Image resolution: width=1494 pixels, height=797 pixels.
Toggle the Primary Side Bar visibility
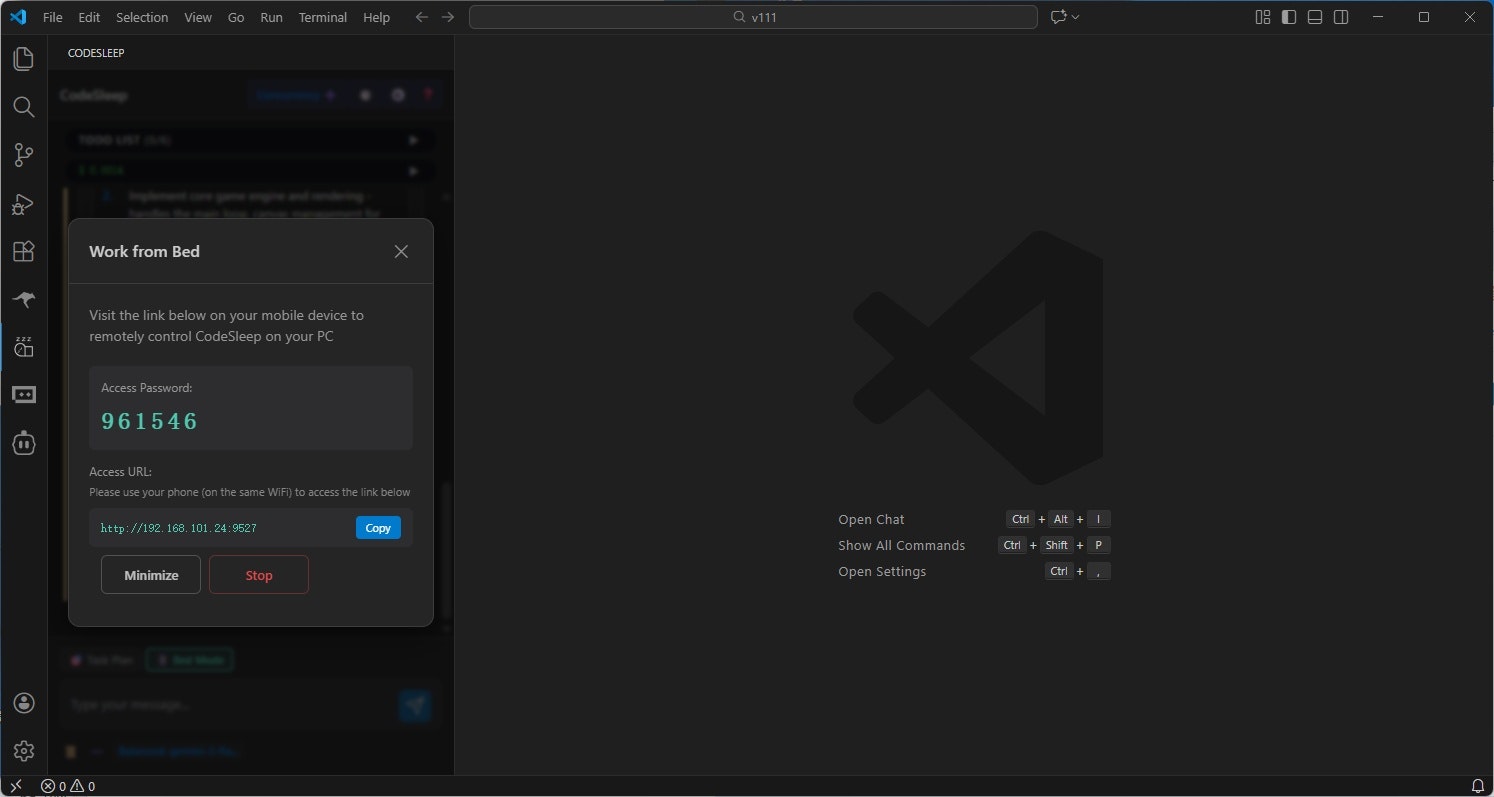1288,17
